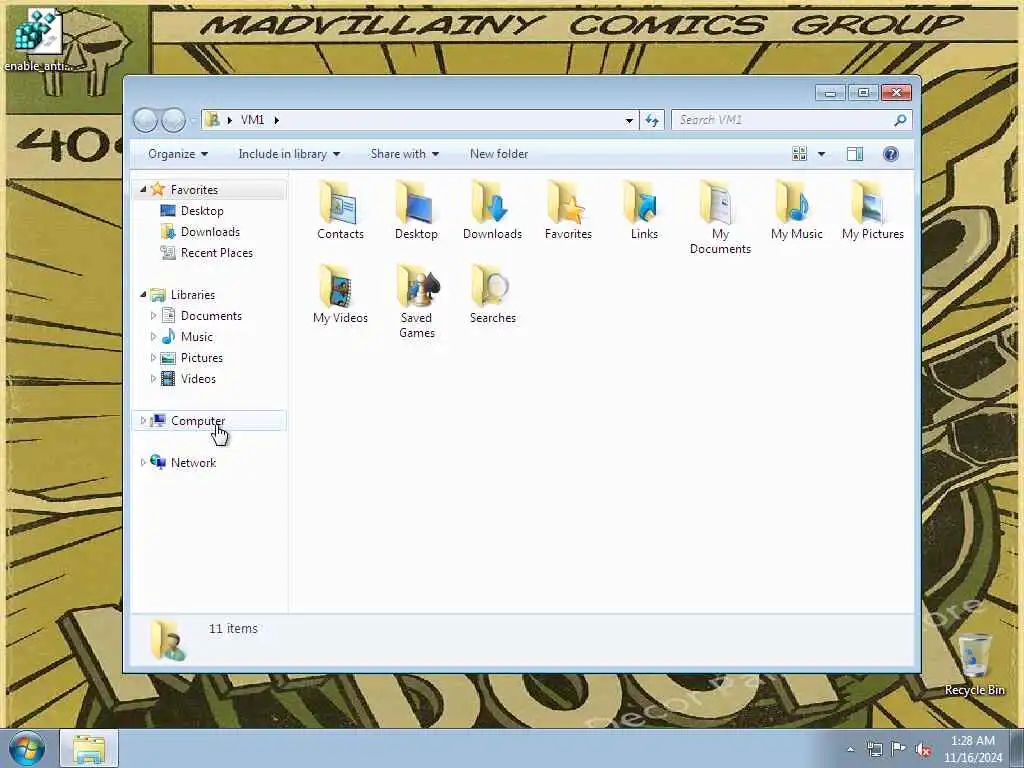Viewport: 1024px width, 768px height.
Task: Click the Libraries header in sidebar
Action: (x=193, y=295)
